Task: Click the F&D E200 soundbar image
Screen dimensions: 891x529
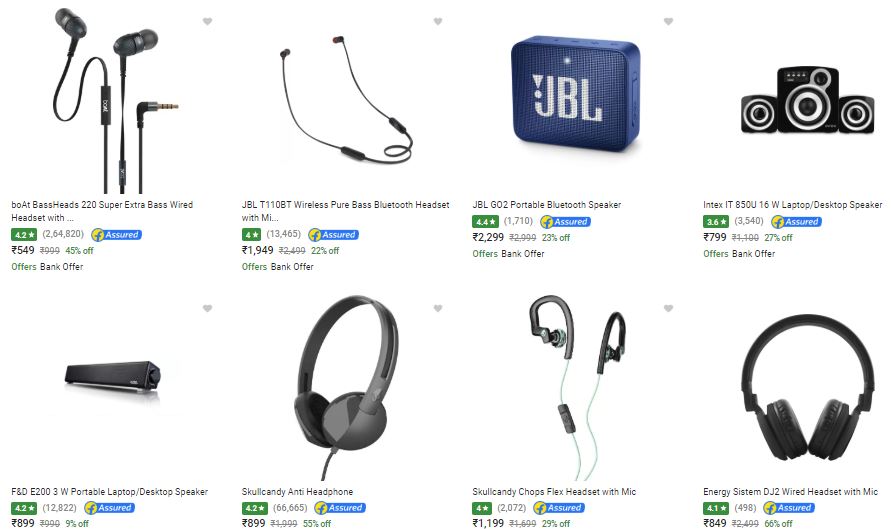Action: (x=113, y=380)
